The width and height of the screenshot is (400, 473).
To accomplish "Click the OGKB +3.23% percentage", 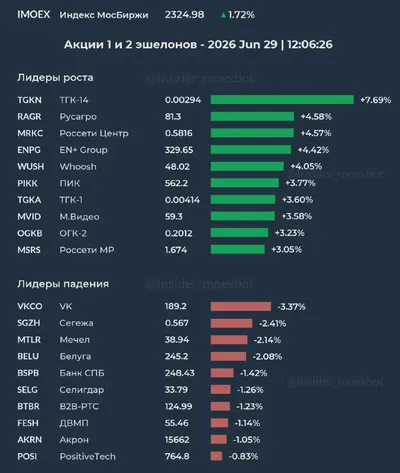I will [x=289, y=233].
